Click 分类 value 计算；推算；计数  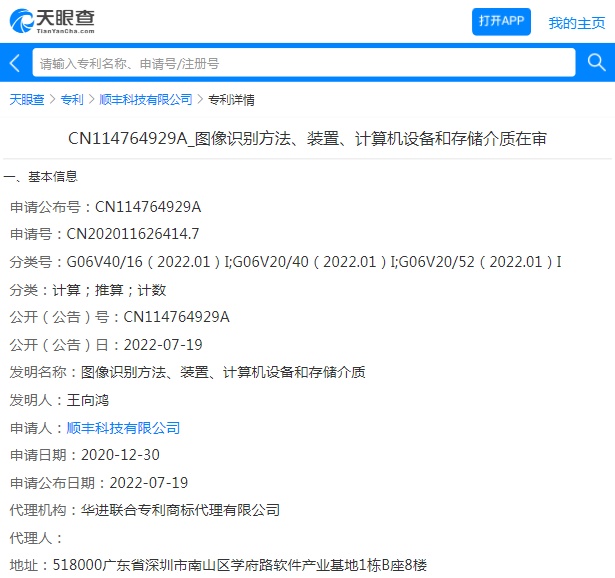[109, 290]
